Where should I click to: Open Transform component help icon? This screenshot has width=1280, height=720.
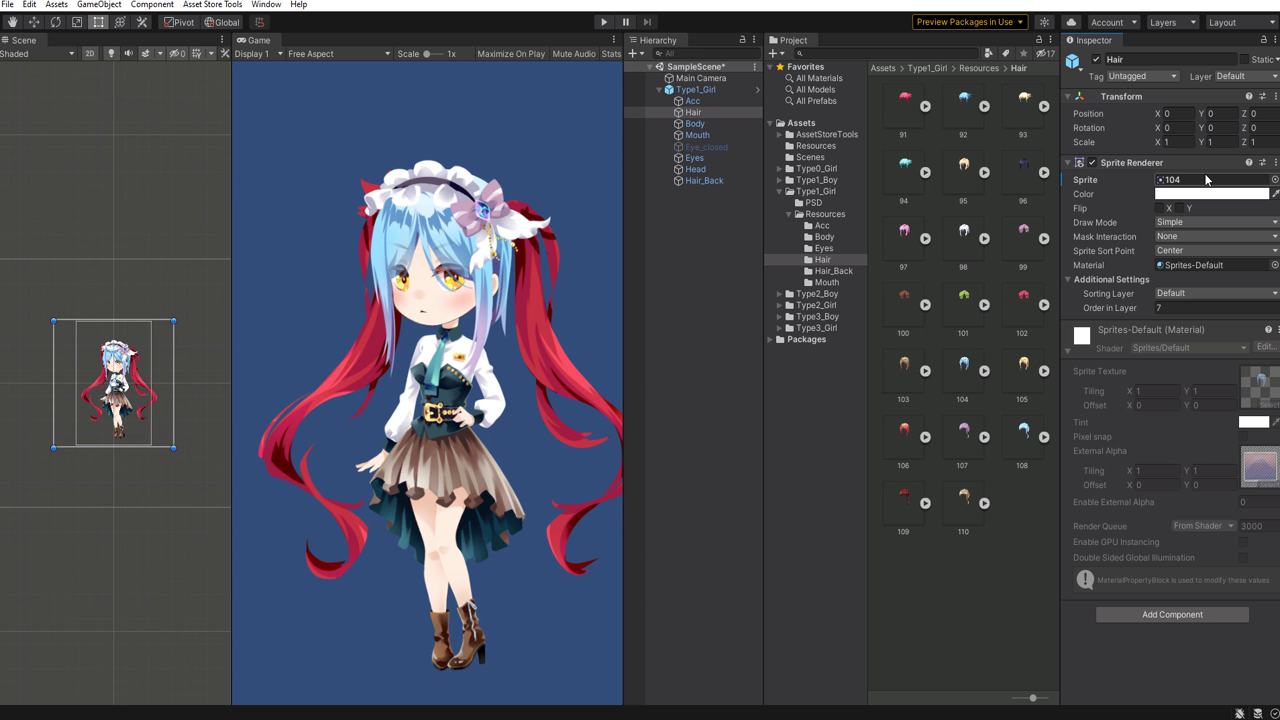pos(1249,96)
